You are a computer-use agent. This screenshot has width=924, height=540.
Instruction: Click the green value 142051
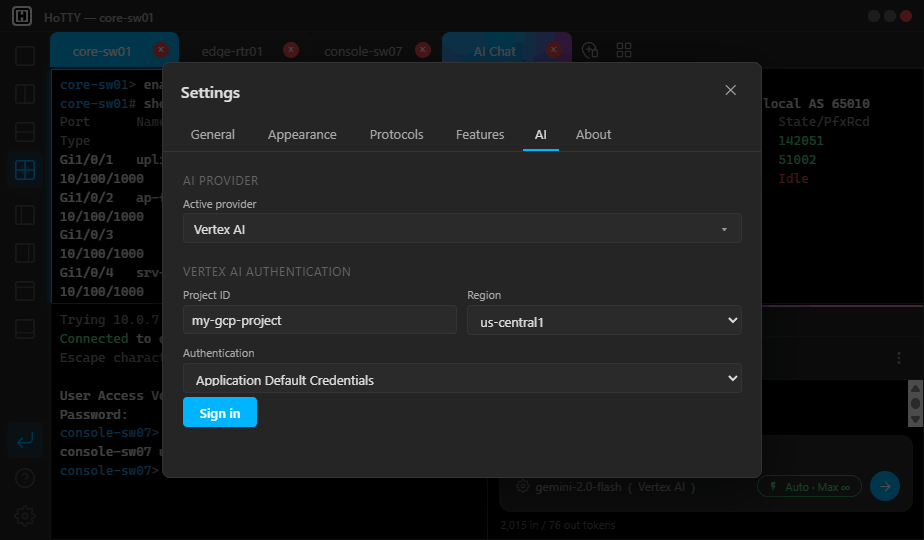coord(801,140)
